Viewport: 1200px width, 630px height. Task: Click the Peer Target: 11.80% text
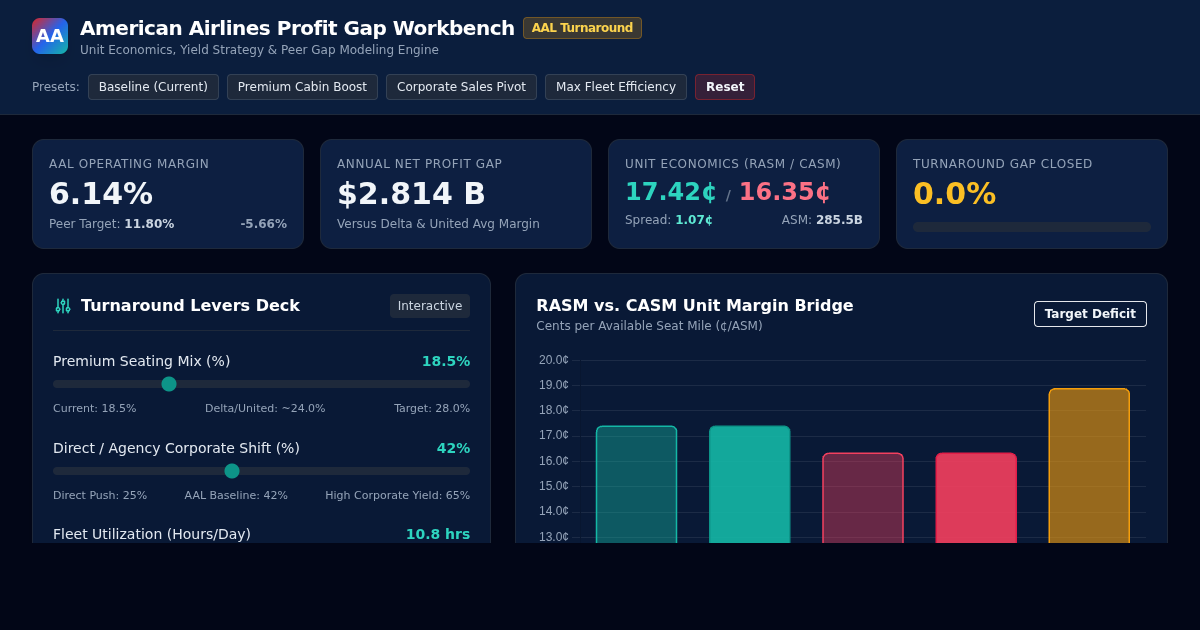111,224
